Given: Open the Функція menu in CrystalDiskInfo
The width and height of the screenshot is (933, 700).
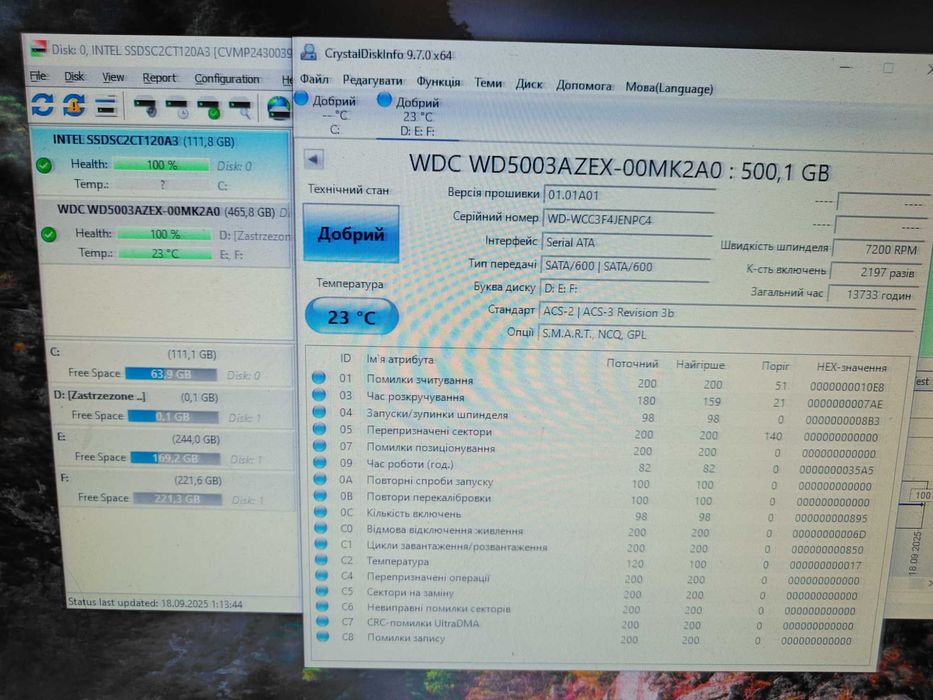Looking at the screenshot, I should point(438,82).
